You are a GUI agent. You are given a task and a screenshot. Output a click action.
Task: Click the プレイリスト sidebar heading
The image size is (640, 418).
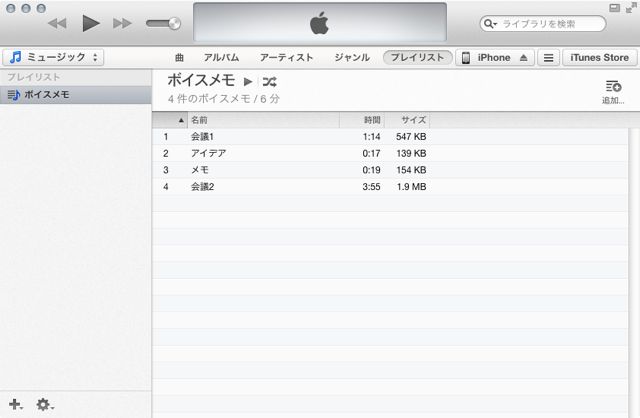(33, 77)
